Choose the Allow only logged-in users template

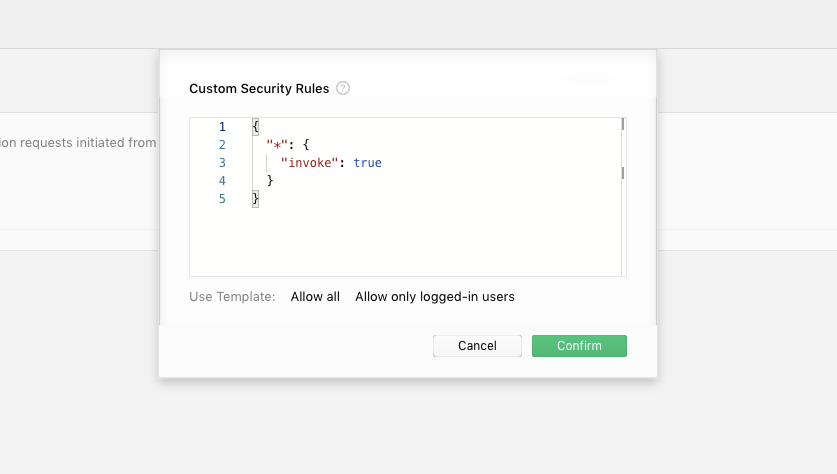[x=434, y=296]
